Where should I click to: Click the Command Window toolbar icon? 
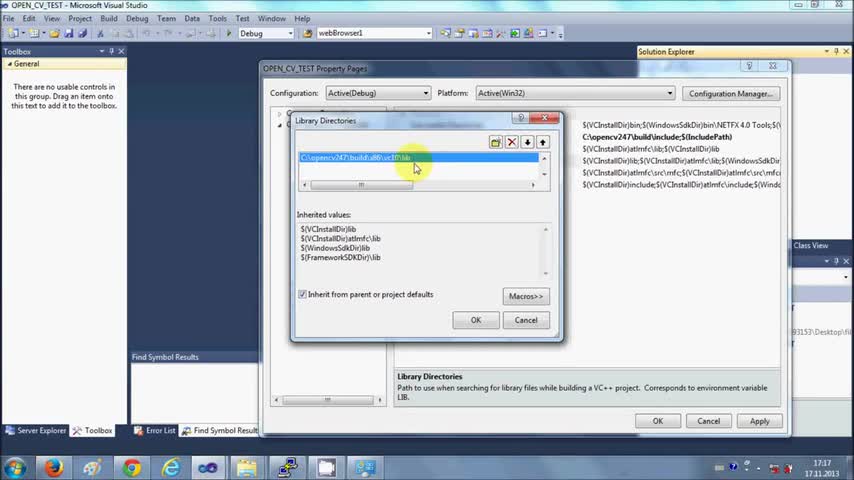[542, 33]
